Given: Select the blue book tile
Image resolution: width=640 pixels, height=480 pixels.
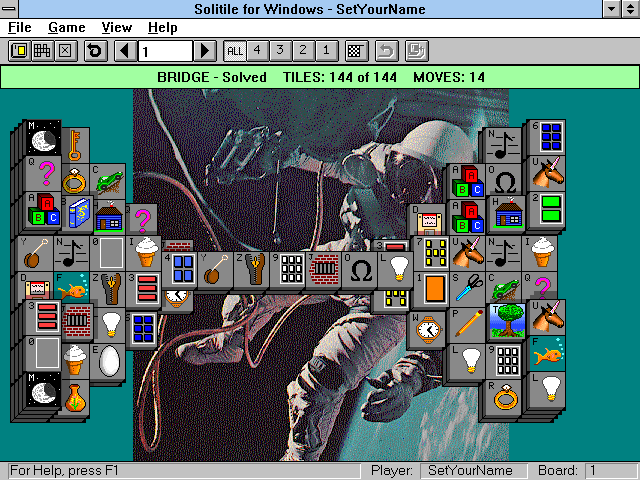Looking at the screenshot, I should point(78,213).
